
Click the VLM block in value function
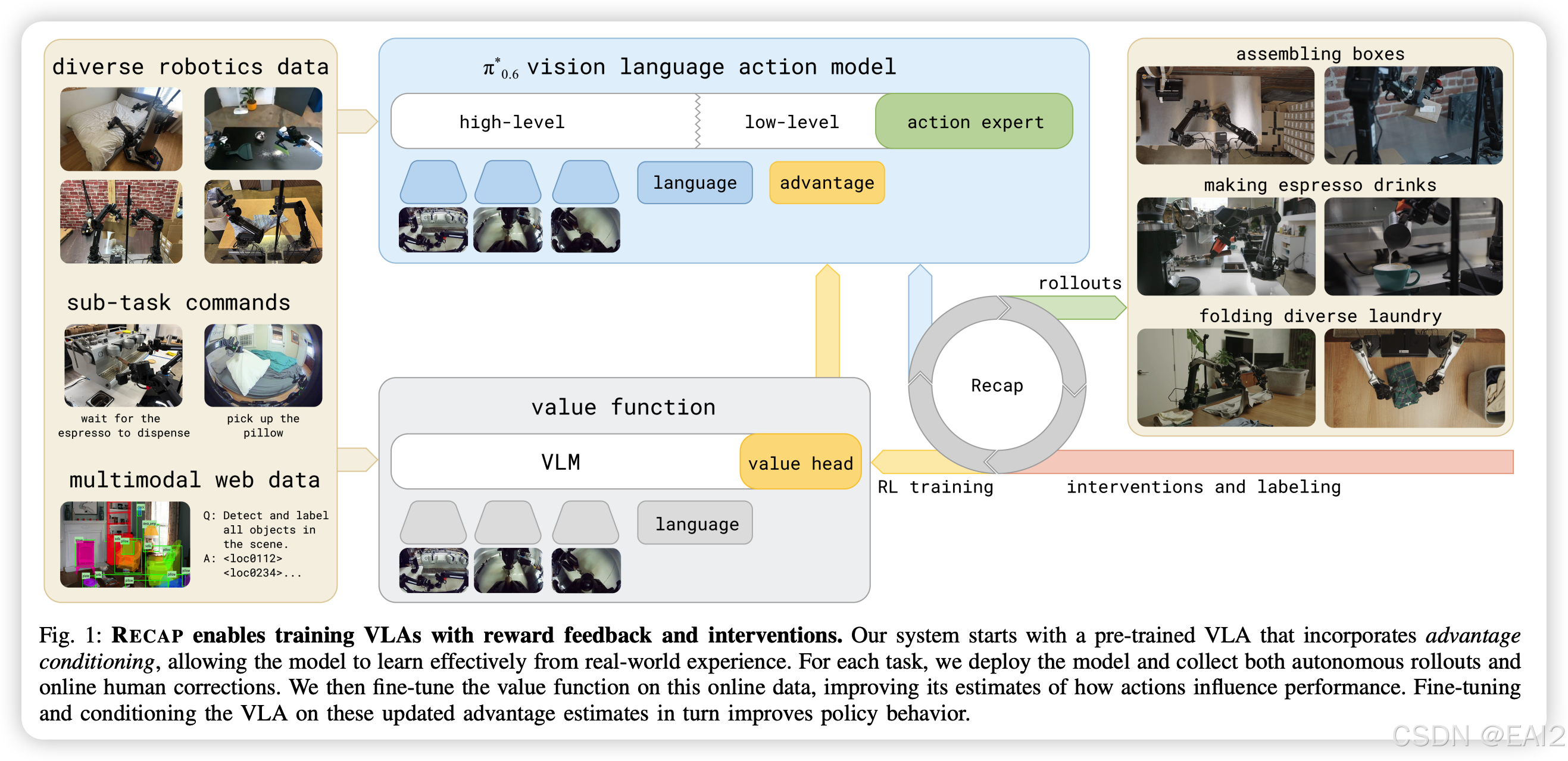[560, 462]
